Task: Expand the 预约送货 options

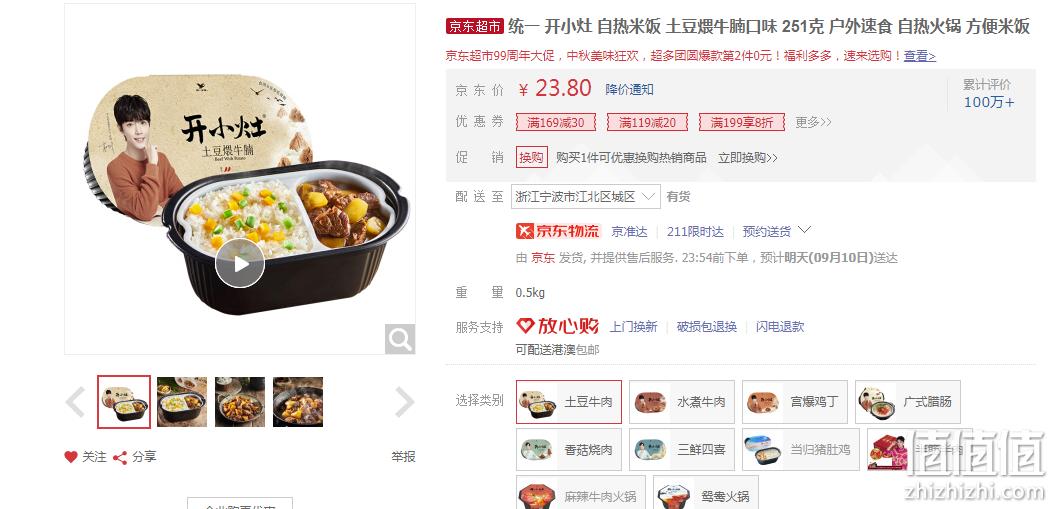Action: click(777, 231)
